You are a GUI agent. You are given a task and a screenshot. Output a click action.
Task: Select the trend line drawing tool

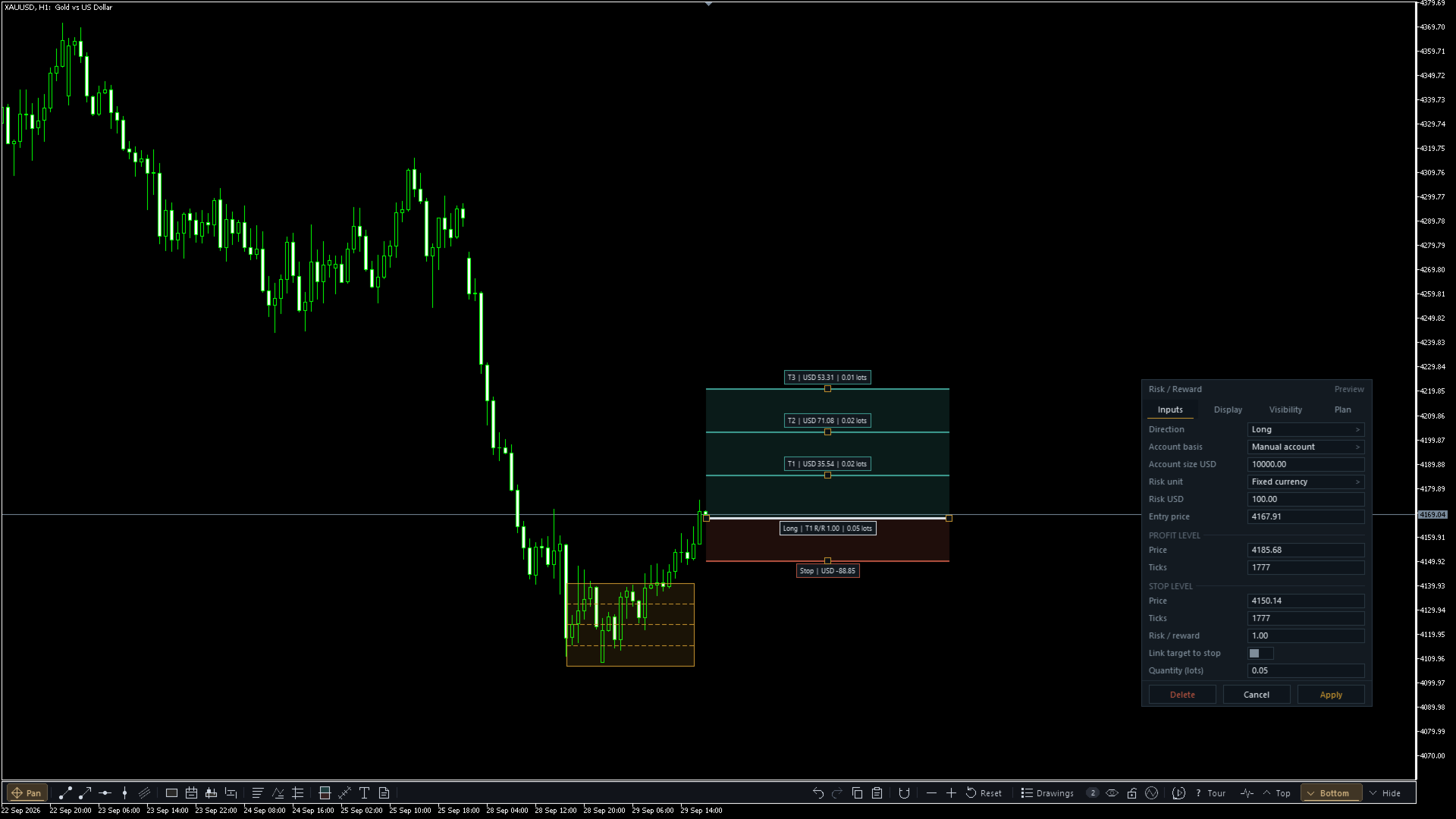(x=65, y=793)
